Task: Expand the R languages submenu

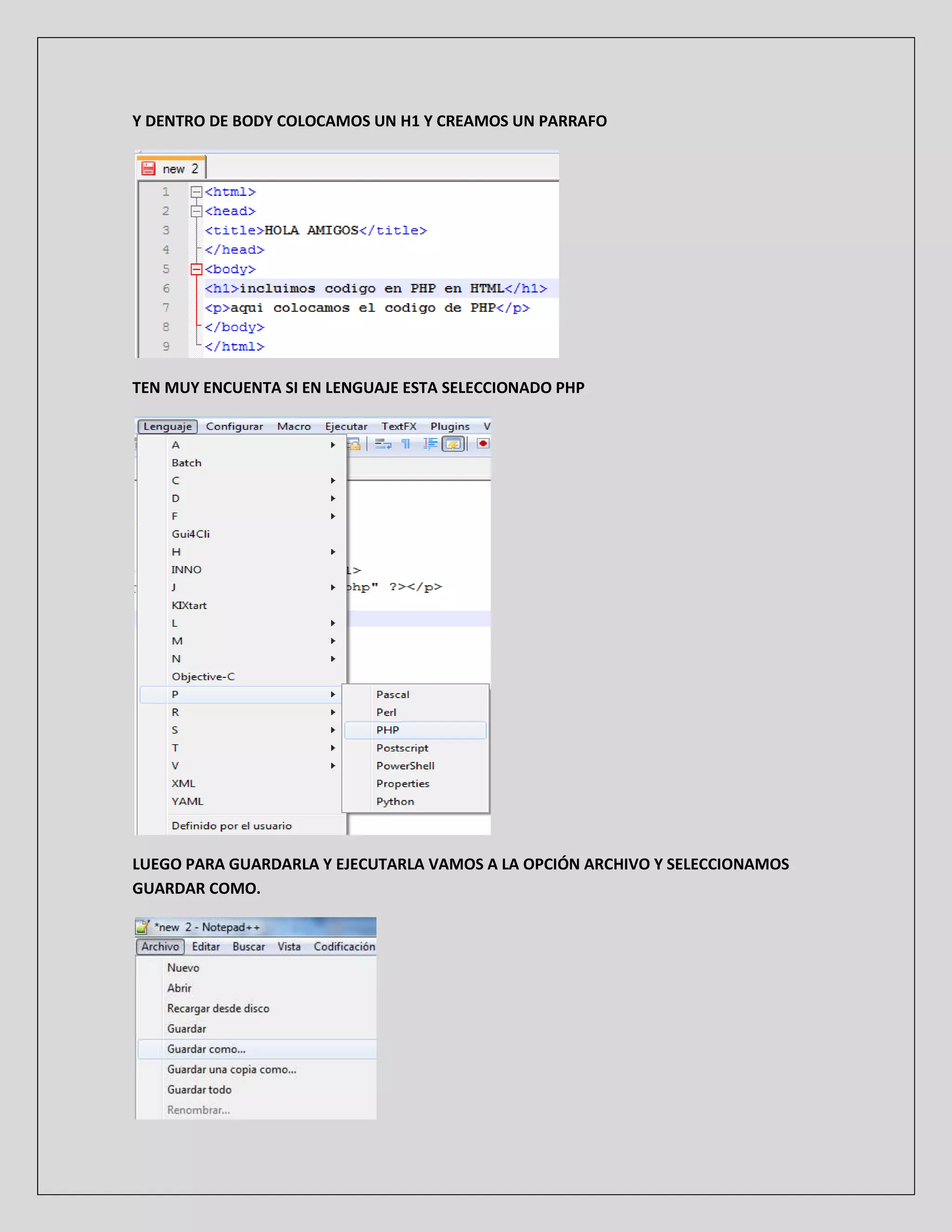Action: 242,712
